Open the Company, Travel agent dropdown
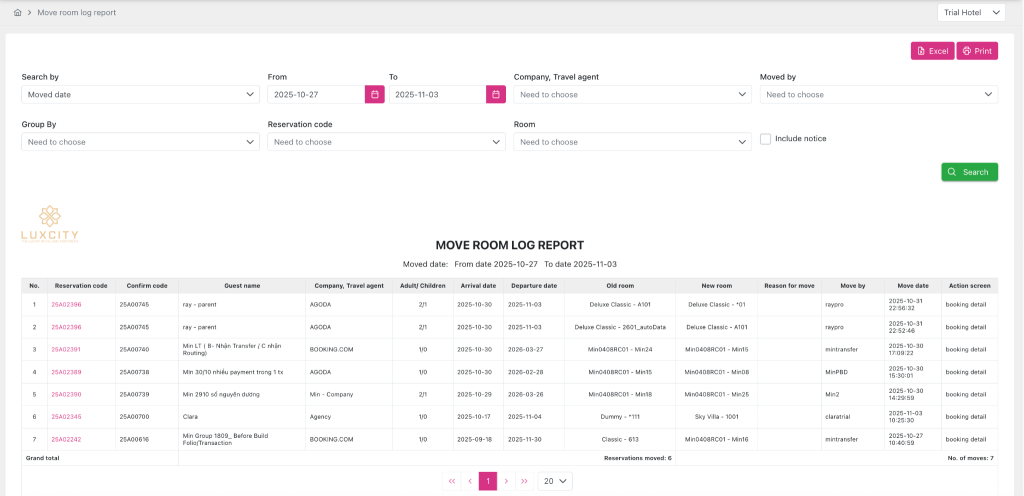 [x=632, y=94]
